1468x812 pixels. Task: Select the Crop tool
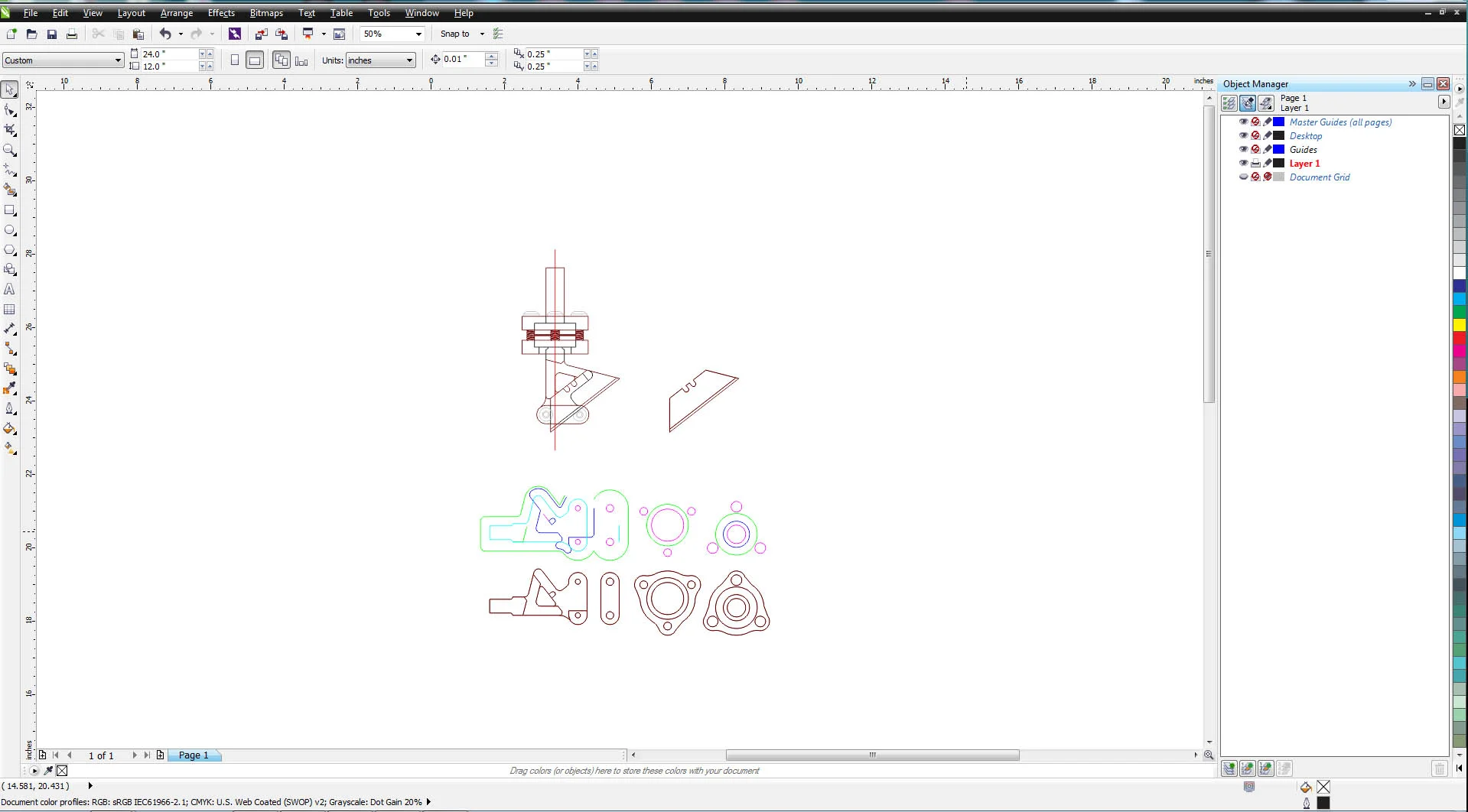click(x=10, y=130)
